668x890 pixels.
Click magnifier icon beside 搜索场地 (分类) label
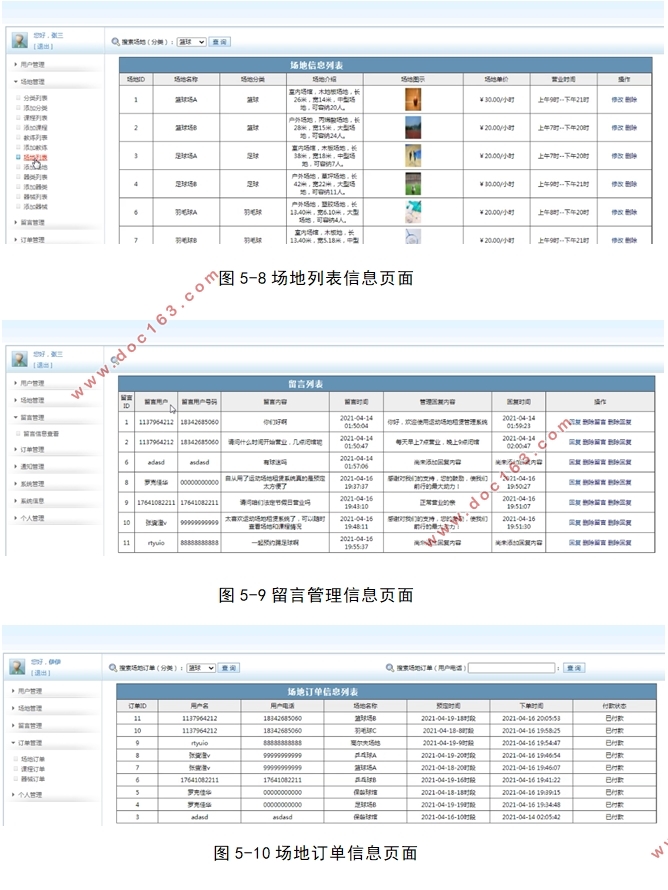116,42
